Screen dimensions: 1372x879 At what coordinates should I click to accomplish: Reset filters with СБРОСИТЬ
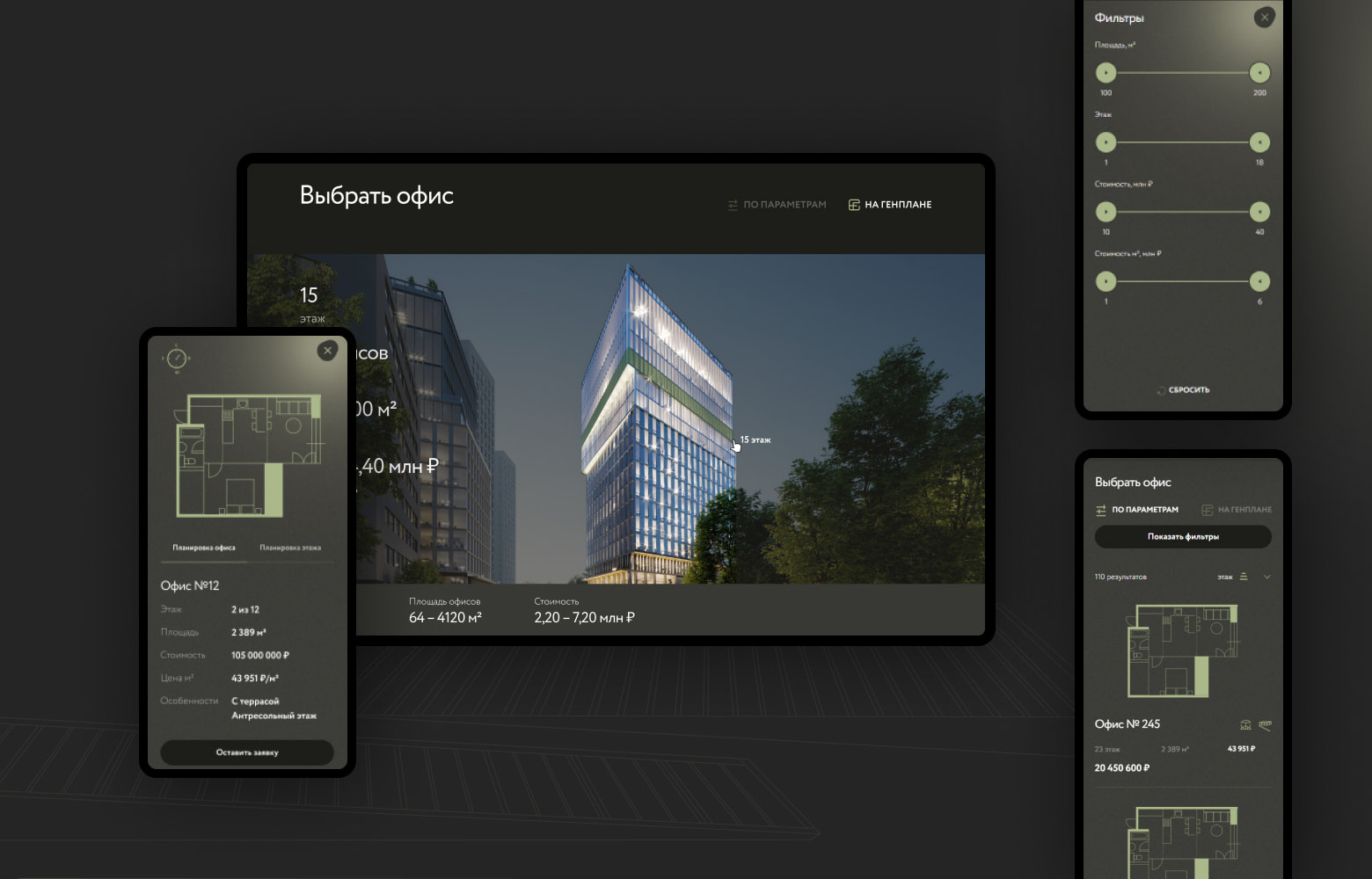tap(1183, 389)
